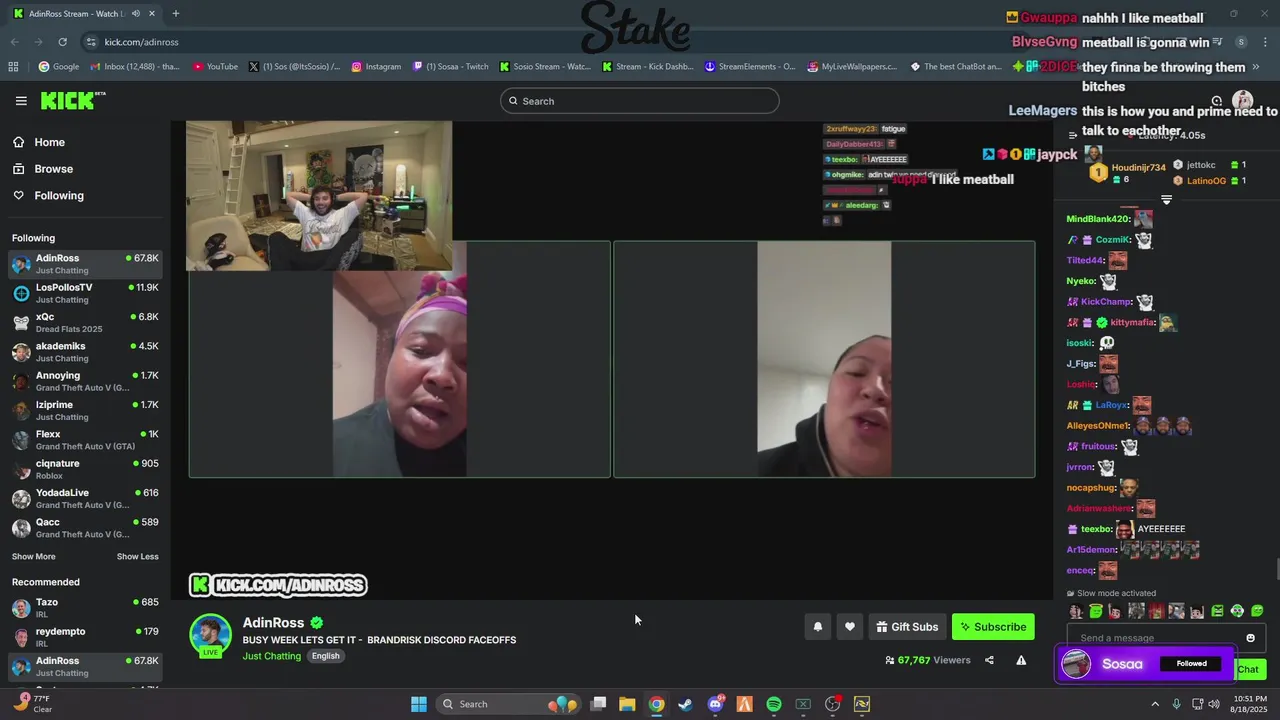Open MyLiveWallpapers bookmark
Image resolution: width=1280 pixels, height=720 pixels.
pos(852,67)
